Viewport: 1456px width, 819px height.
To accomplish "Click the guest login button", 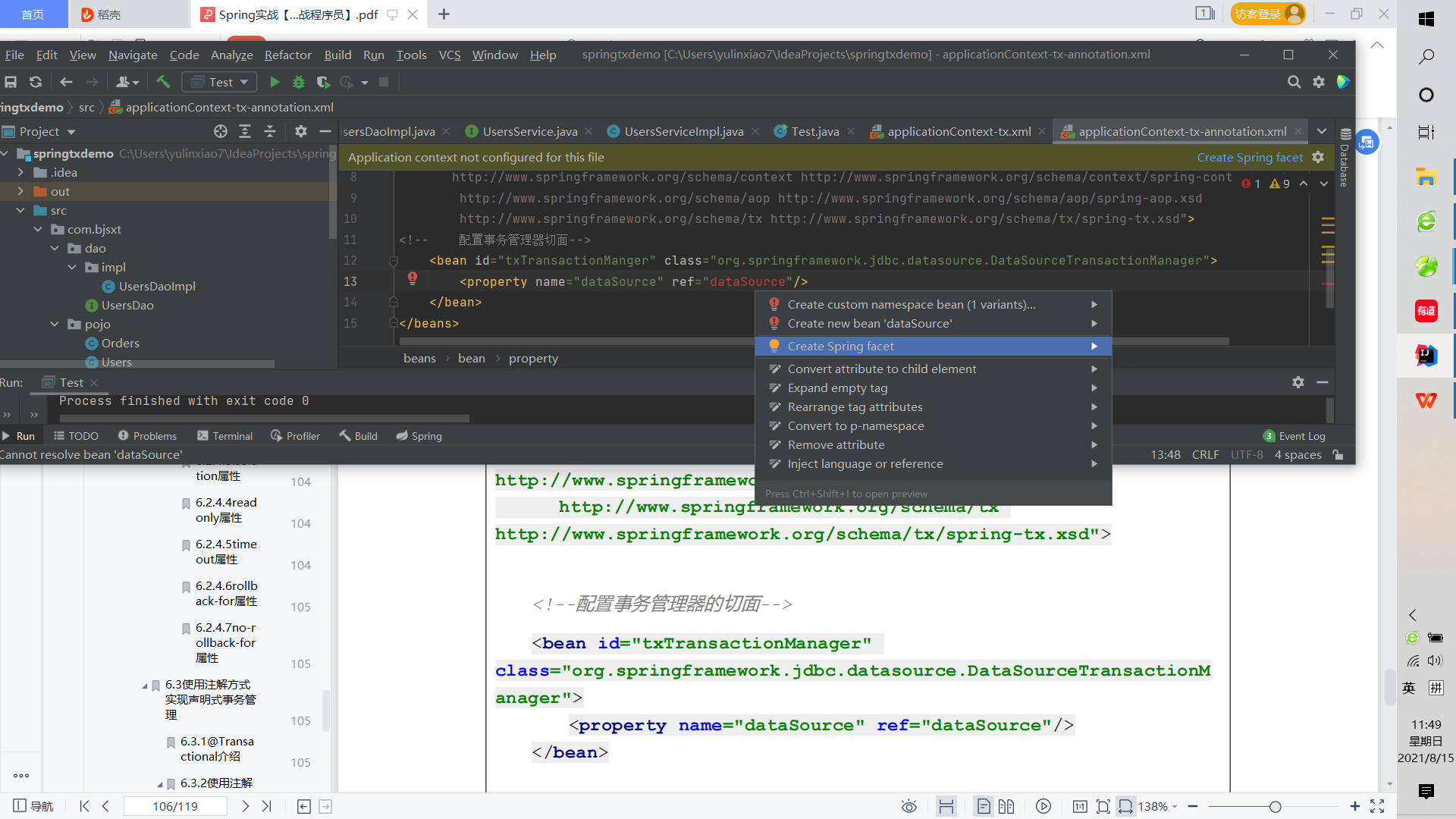I will coord(1267,14).
